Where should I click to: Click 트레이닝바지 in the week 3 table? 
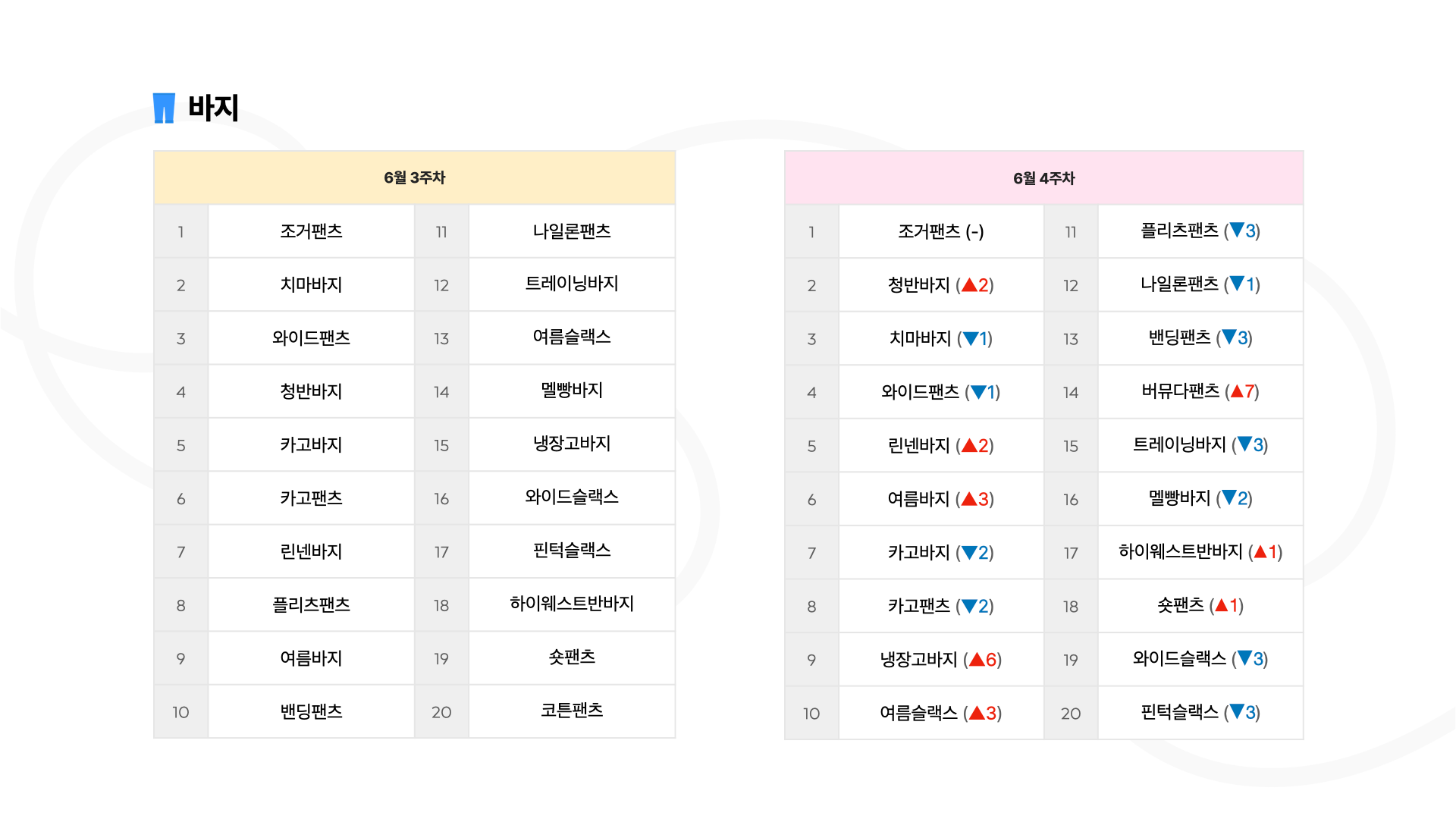(x=572, y=284)
